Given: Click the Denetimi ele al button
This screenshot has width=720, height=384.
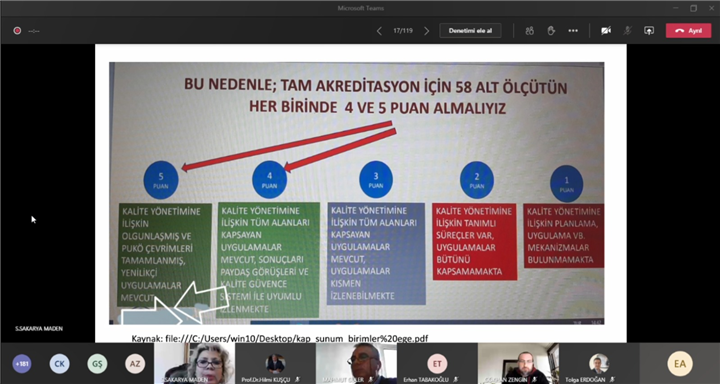Looking at the screenshot, I should coord(470,31).
